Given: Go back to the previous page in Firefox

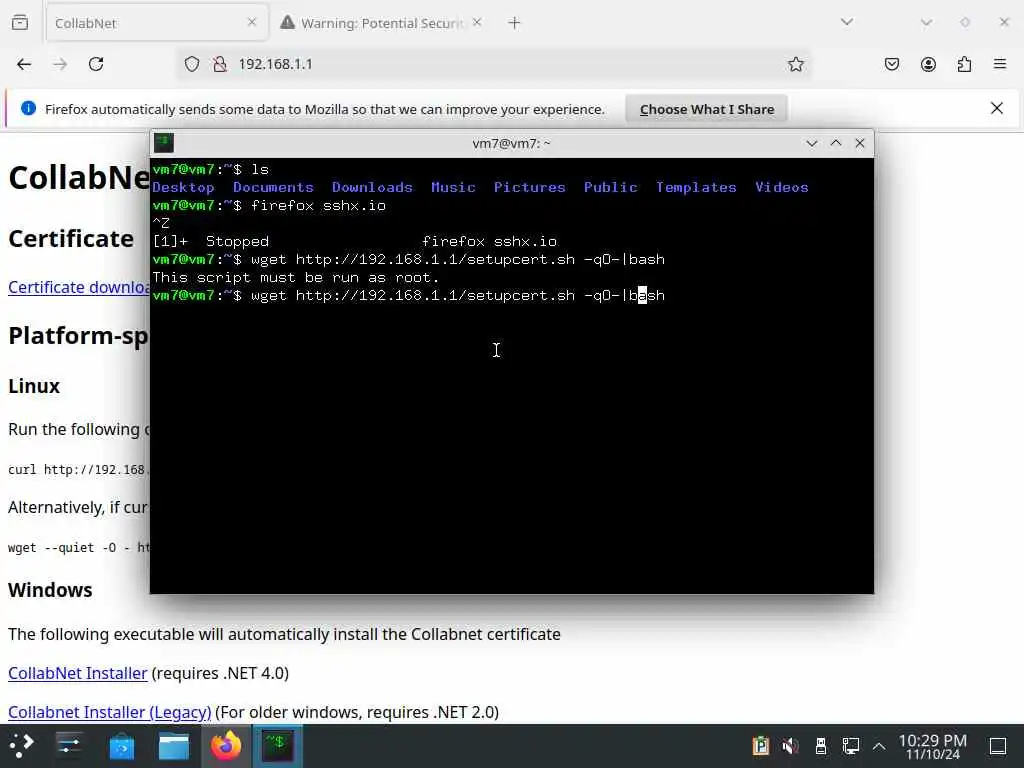Looking at the screenshot, I should [x=24, y=64].
